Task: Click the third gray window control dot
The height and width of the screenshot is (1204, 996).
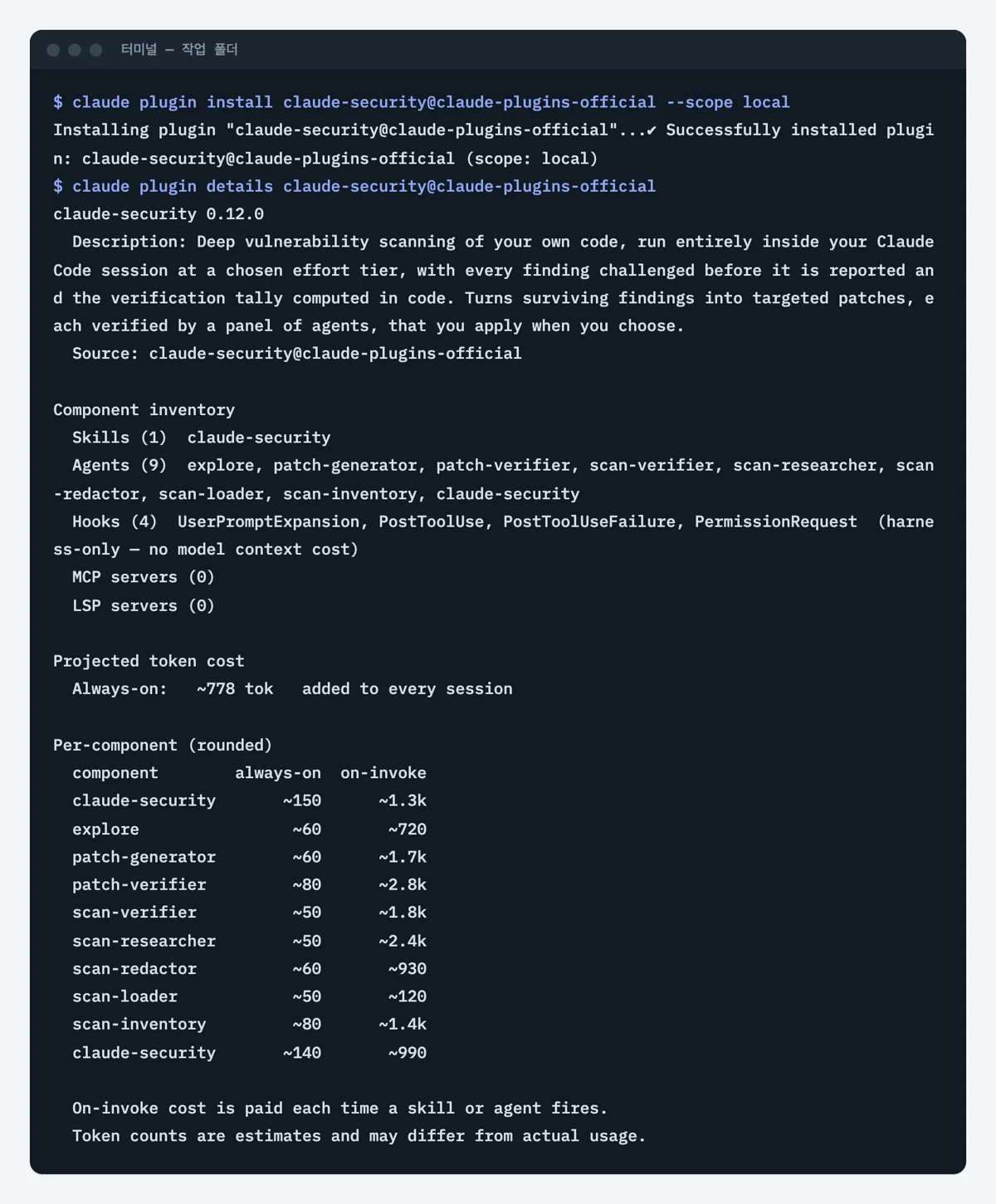Action: point(96,50)
